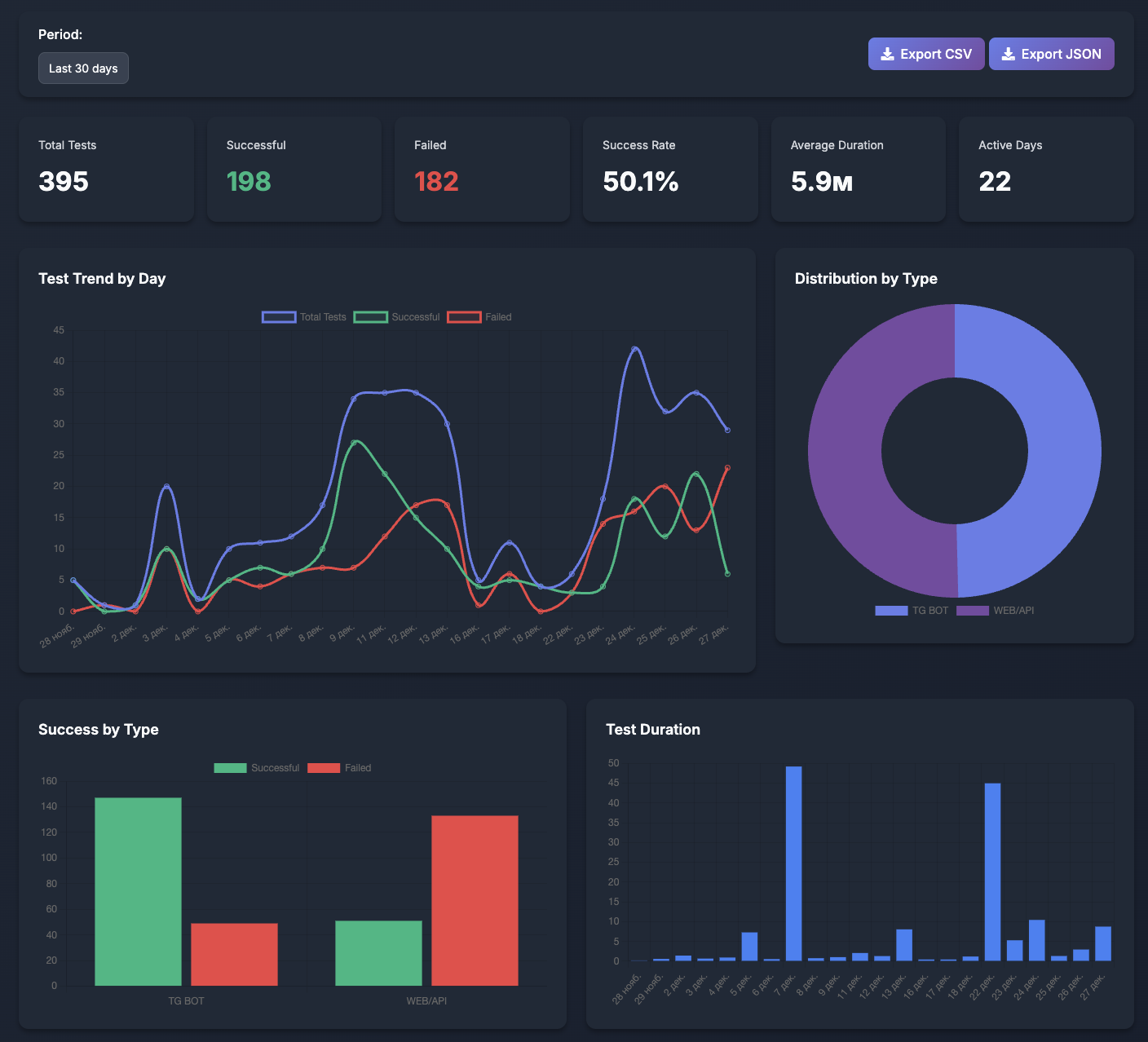Click the Export JSON button

pyautogui.click(x=1052, y=53)
